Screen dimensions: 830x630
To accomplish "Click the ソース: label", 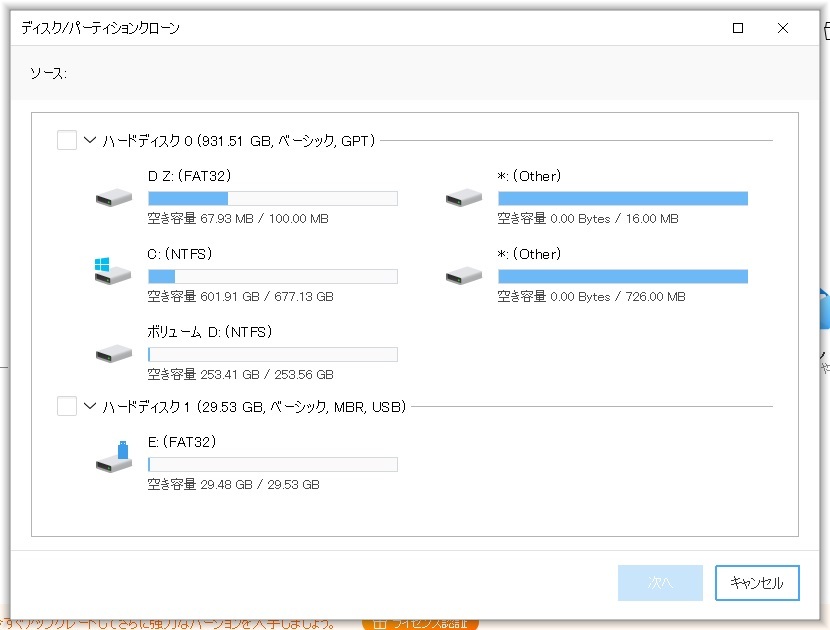I will click(x=48, y=73).
